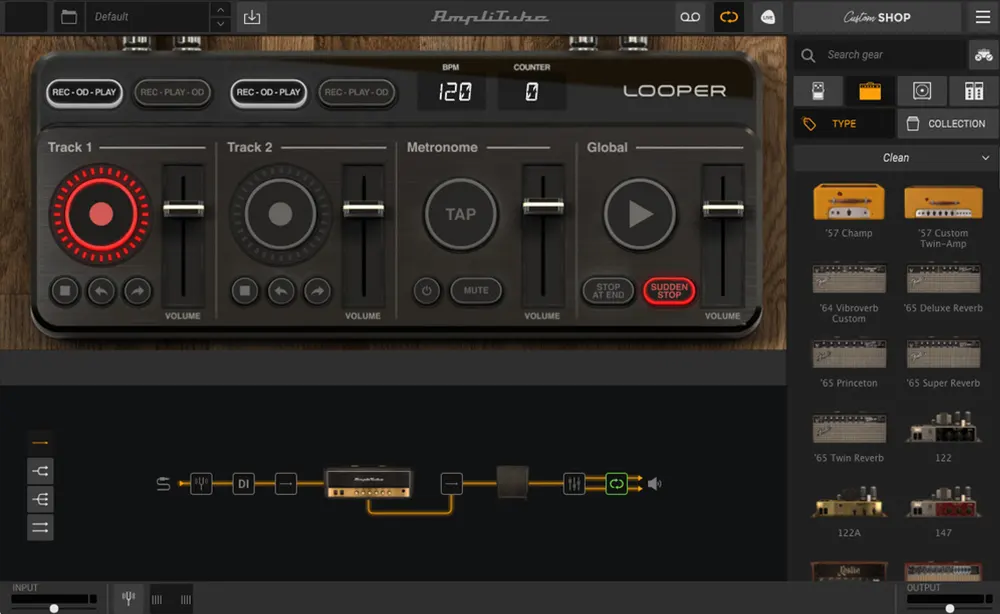Image resolution: width=1000 pixels, height=614 pixels.
Task: Stop Track 2 loop
Action: point(245,291)
